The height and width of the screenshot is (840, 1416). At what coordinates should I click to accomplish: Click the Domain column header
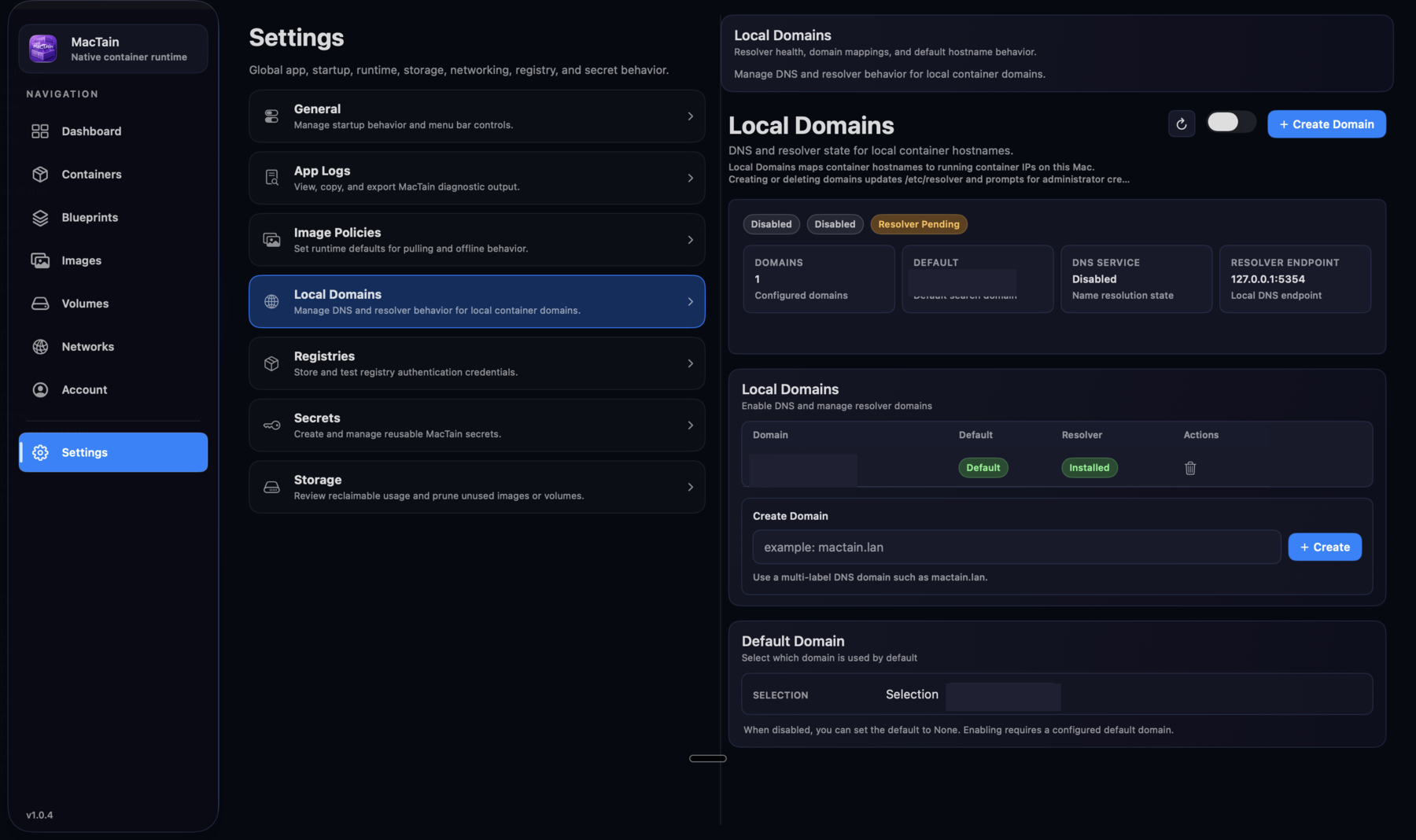(770, 435)
